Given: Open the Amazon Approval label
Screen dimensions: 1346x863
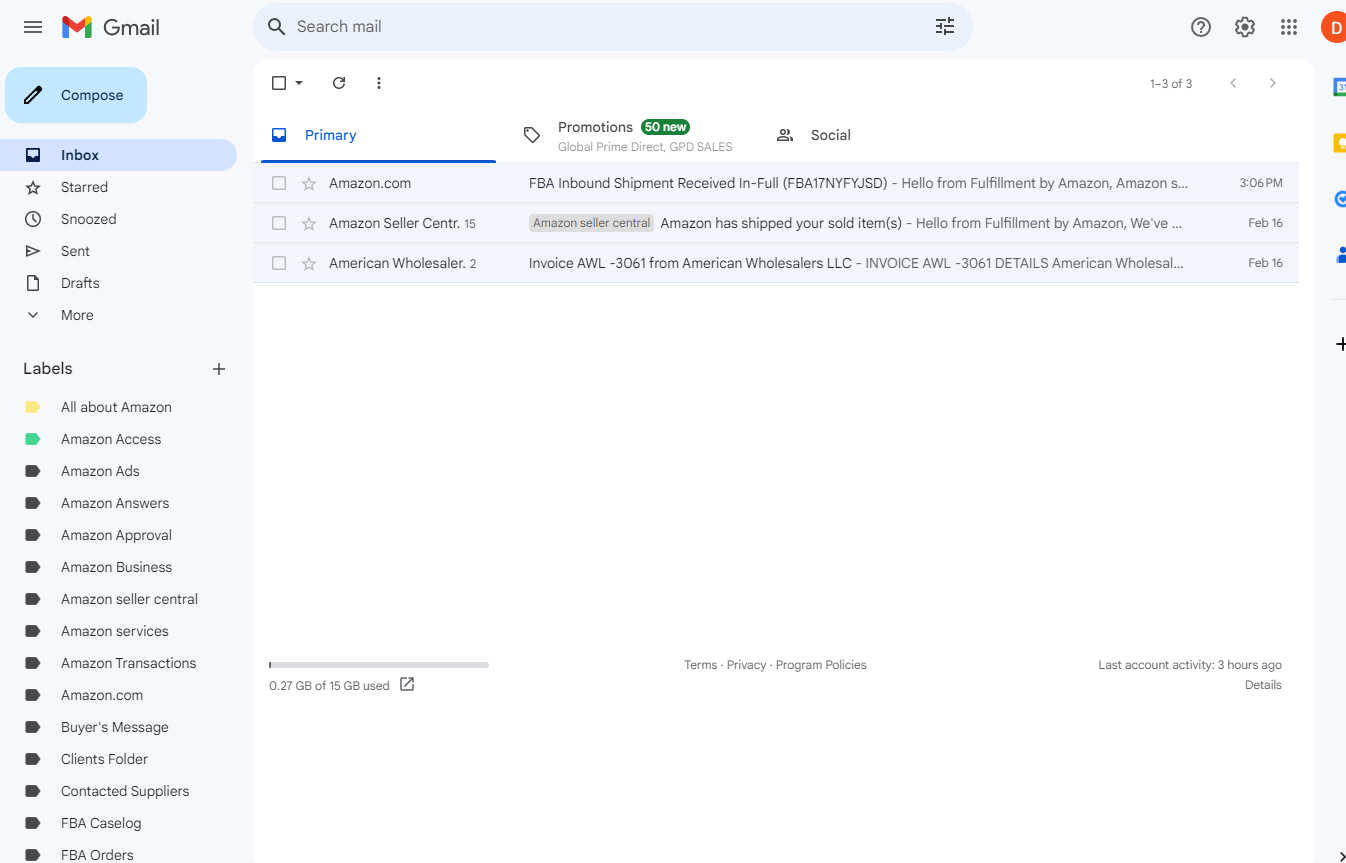Looking at the screenshot, I should click(x=118, y=535).
